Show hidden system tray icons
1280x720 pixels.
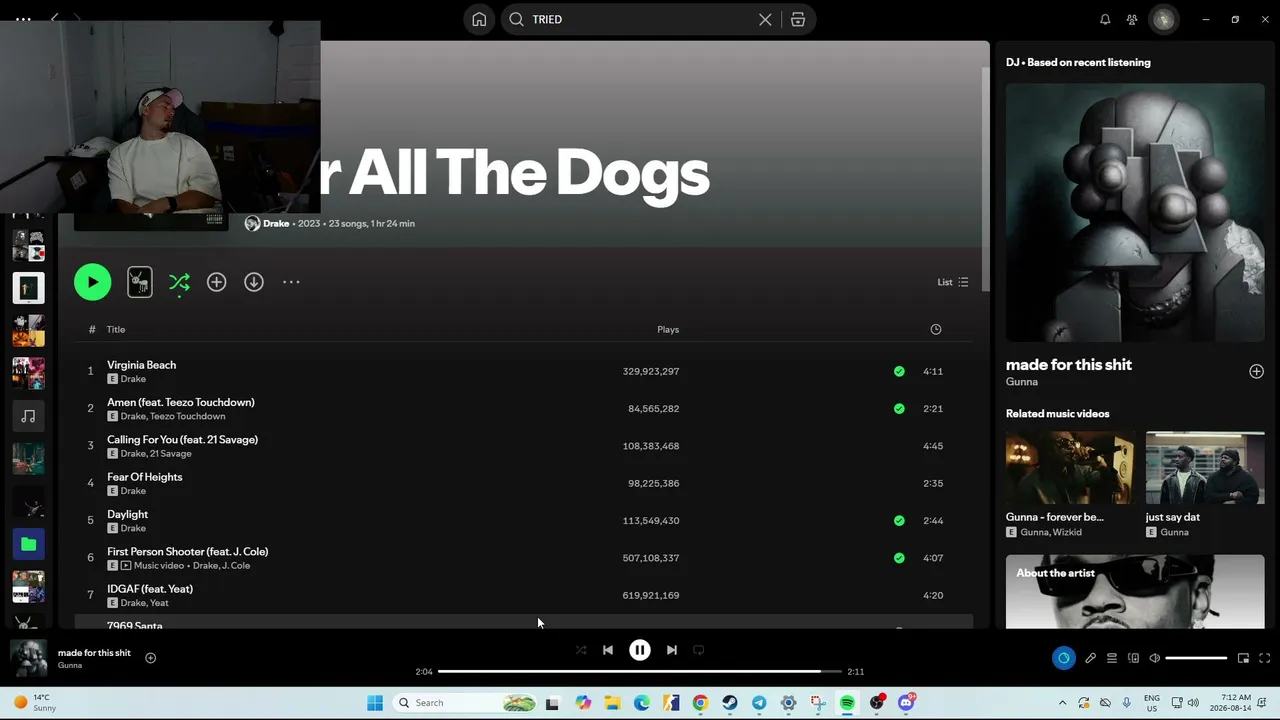click(x=1062, y=703)
